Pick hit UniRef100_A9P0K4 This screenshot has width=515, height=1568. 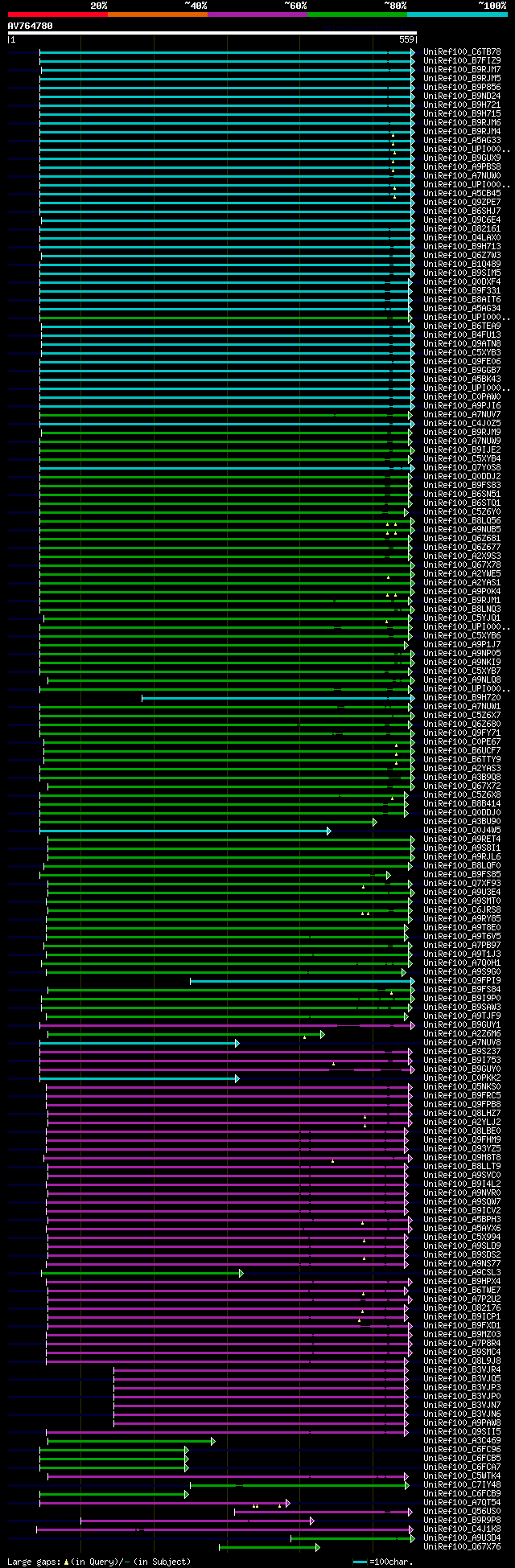pyautogui.click(x=462, y=592)
